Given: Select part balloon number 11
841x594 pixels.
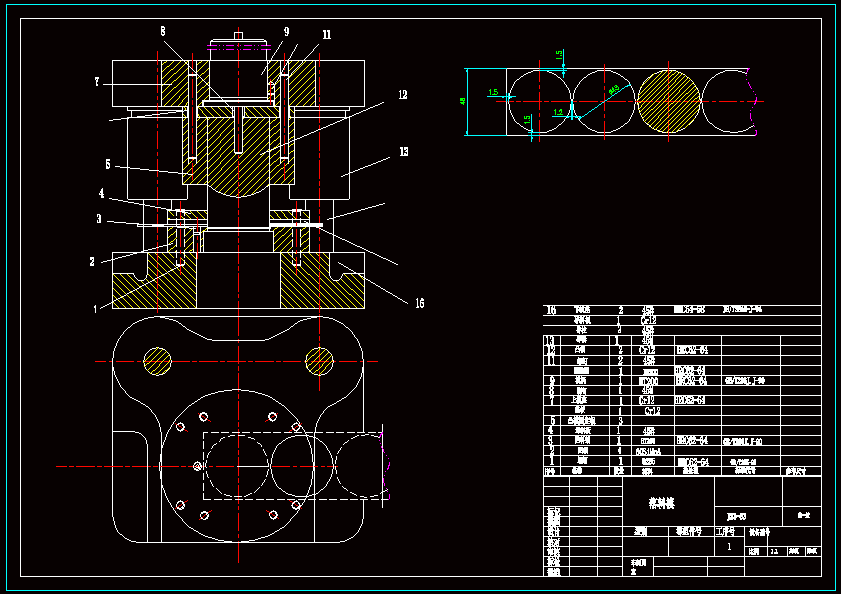Looking at the screenshot, I should 327,35.
